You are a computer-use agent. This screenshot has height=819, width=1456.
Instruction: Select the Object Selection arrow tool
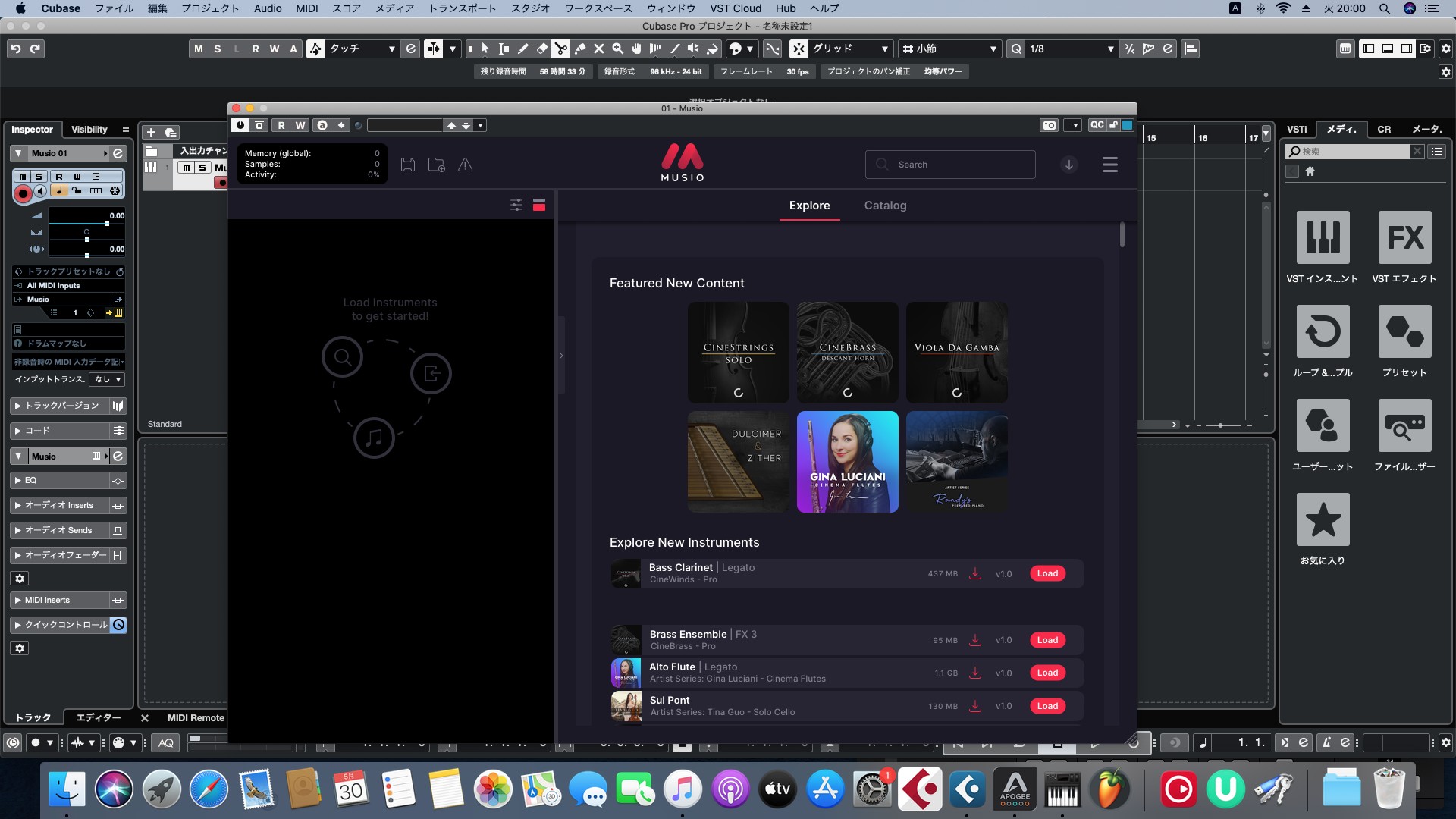[485, 49]
